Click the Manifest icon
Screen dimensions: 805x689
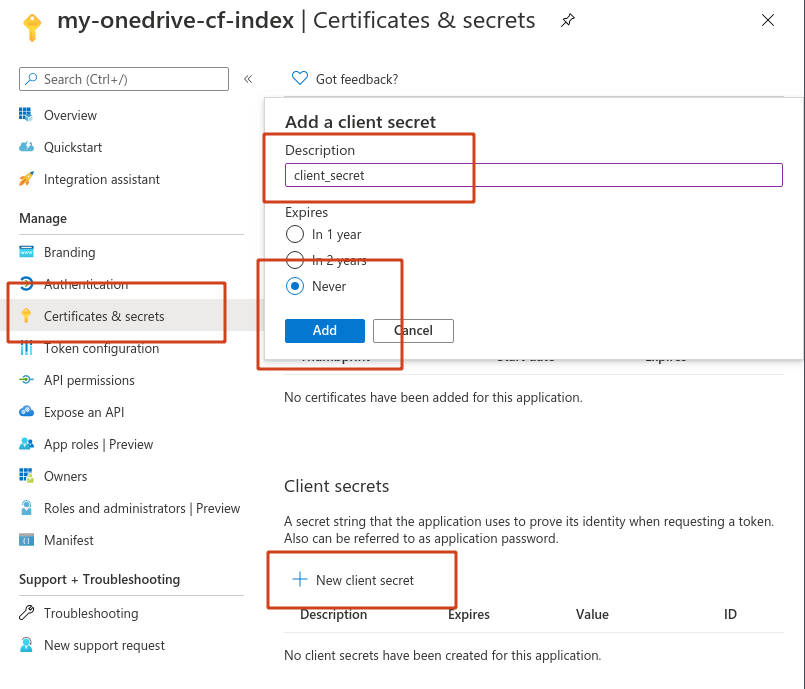26,540
